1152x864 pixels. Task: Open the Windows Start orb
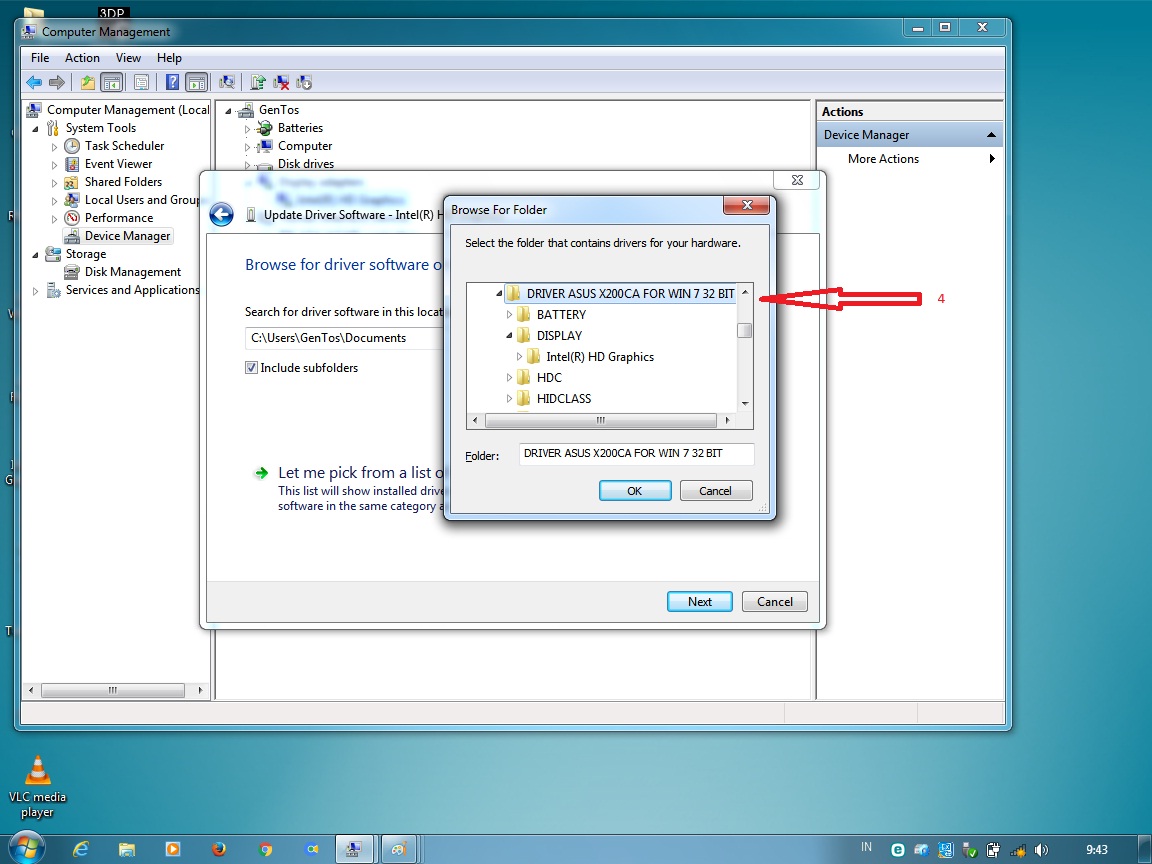point(26,849)
